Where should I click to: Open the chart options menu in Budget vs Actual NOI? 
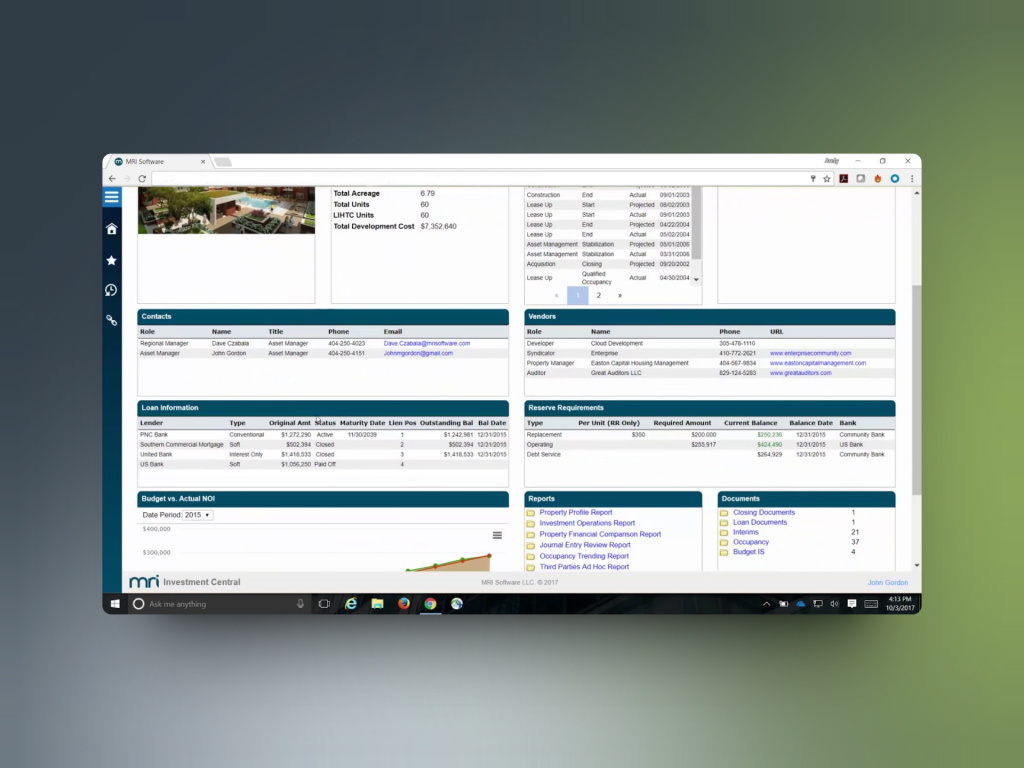pyautogui.click(x=497, y=535)
